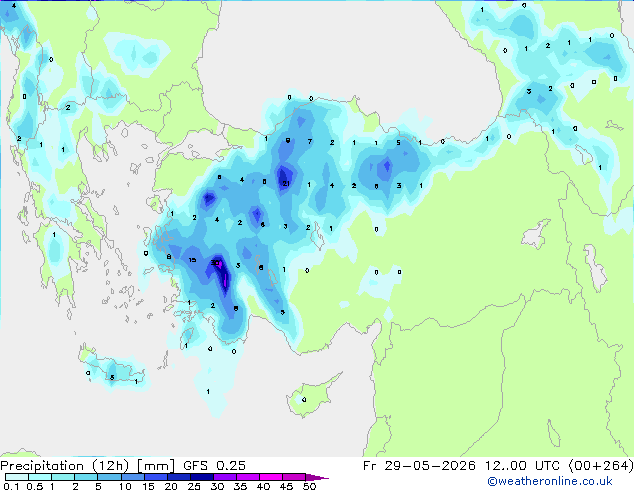The width and height of the screenshot is (634, 490).
Task: Click the '50' legend scale label
Action: [x=309, y=486]
